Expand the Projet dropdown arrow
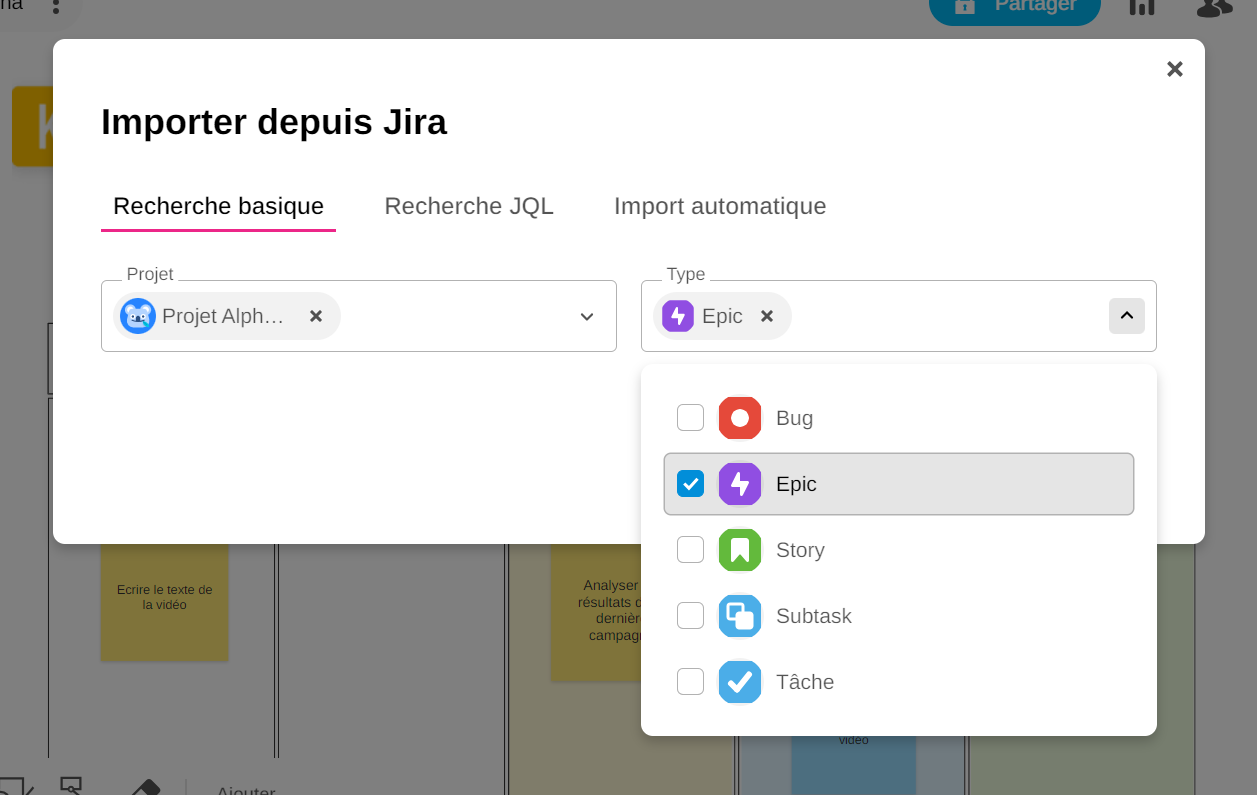The width and height of the screenshot is (1257, 795). pyautogui.click(x=587, y=317)
